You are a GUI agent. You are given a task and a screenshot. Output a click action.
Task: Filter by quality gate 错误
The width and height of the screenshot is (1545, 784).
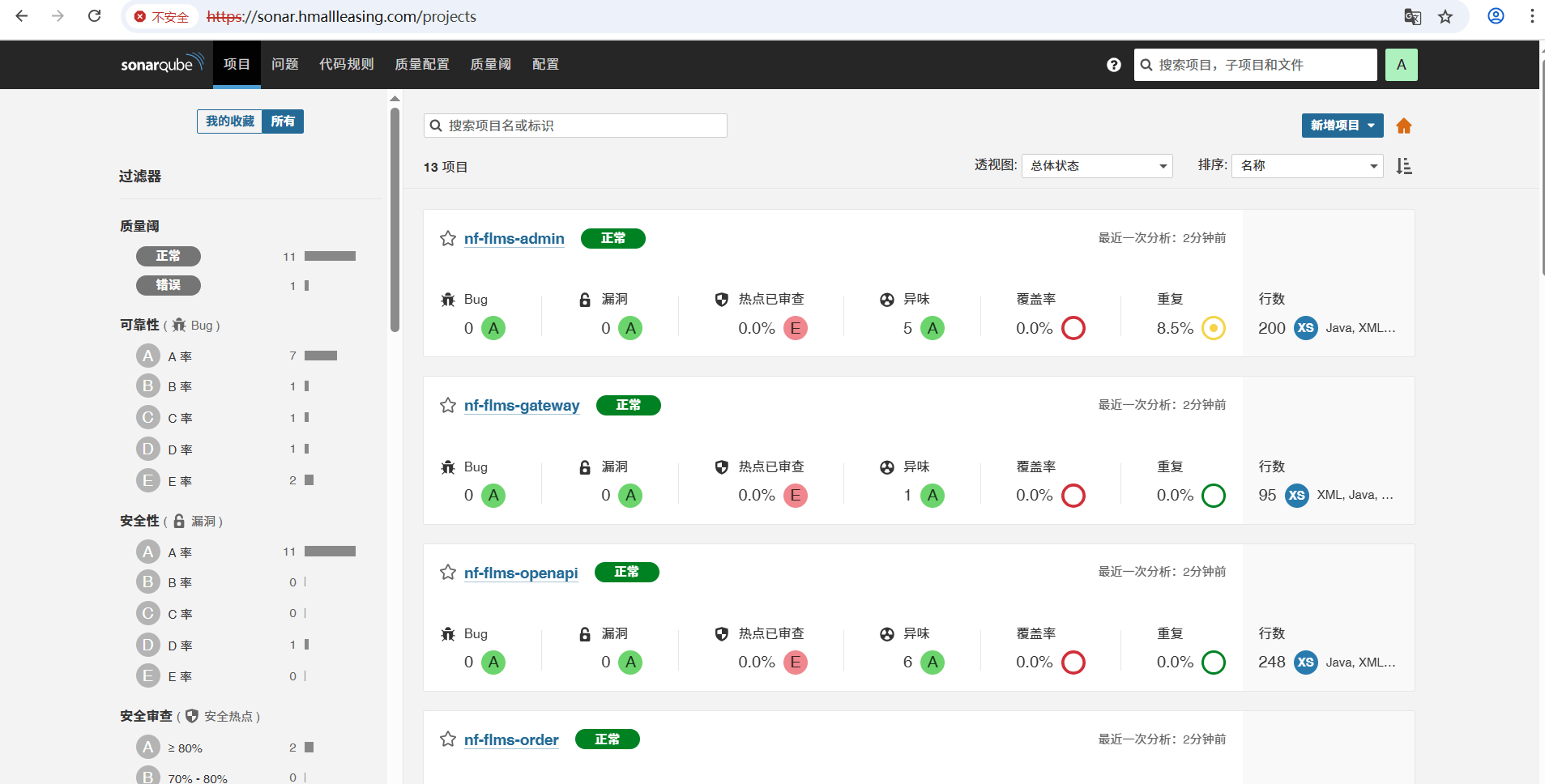[169, 285]
